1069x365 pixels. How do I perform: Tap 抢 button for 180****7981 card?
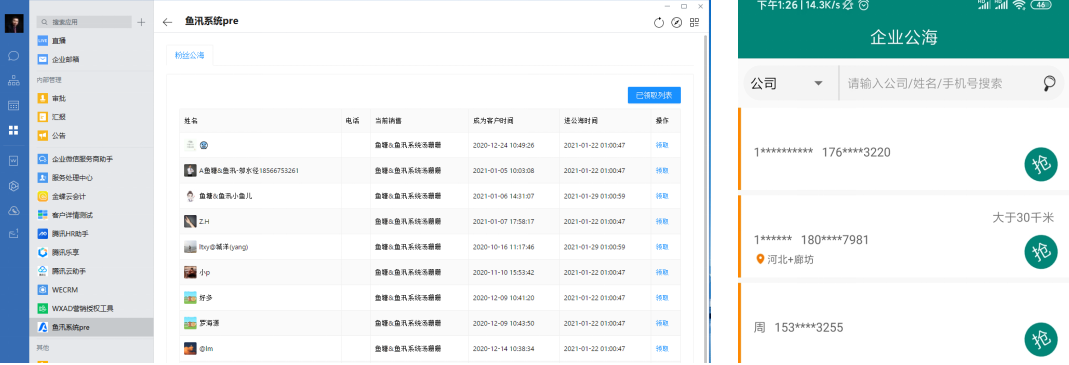click(x=1041, y=252)
